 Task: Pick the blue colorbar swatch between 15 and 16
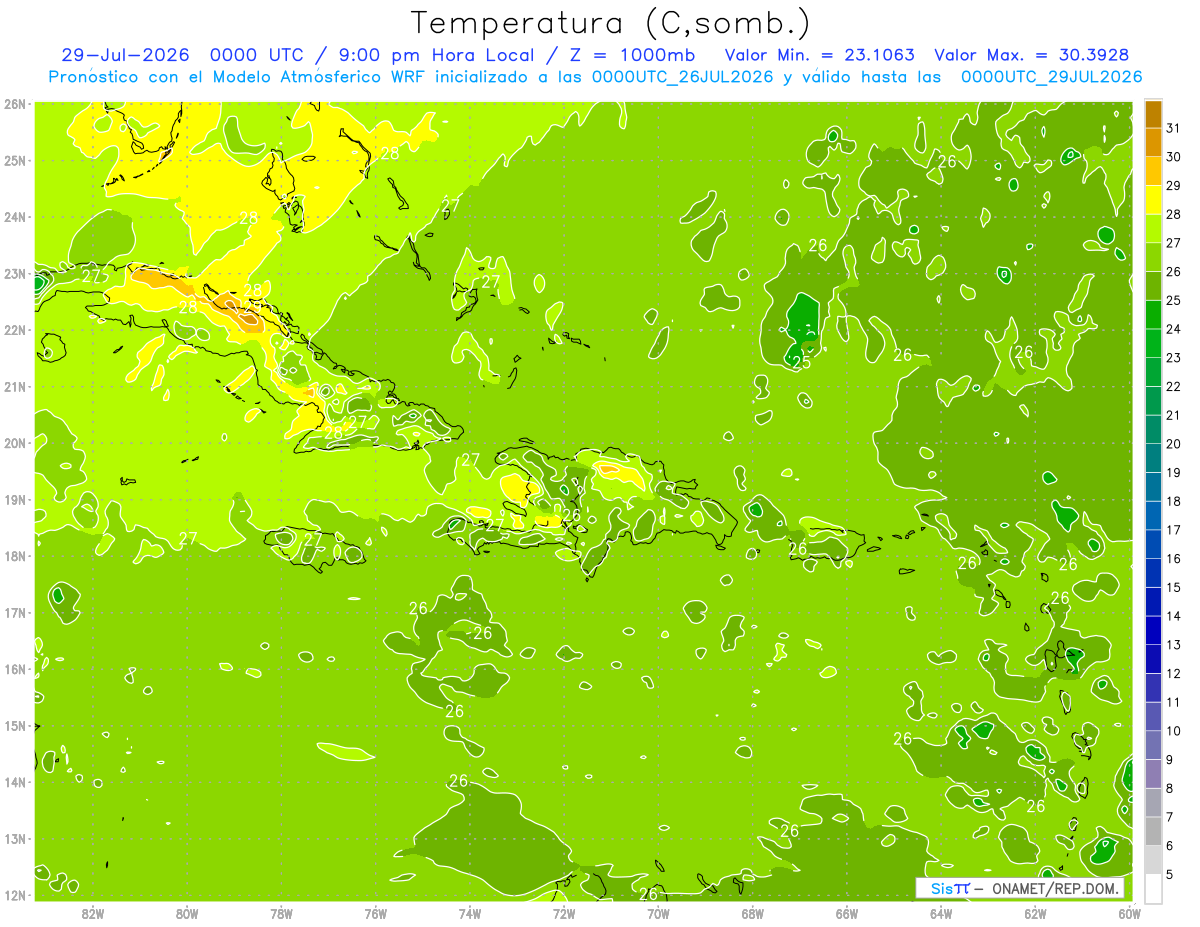1153,573
